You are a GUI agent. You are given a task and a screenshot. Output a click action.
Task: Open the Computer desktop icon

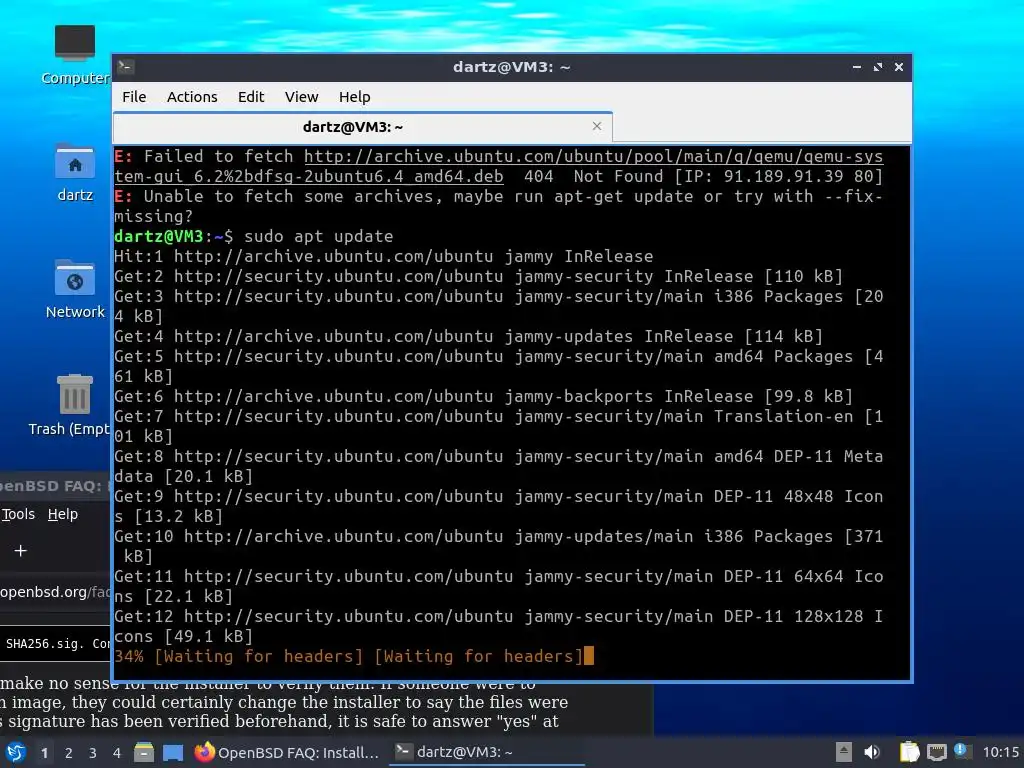pyautogui.click(x=74, y=55)
